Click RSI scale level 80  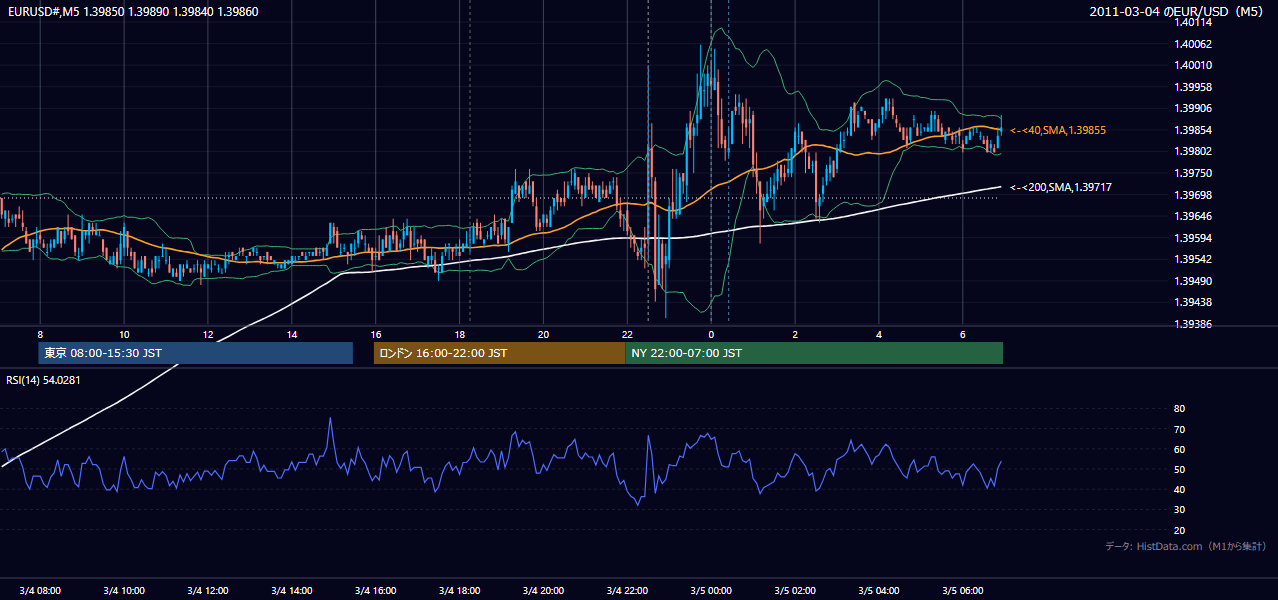pos(1179,409)
